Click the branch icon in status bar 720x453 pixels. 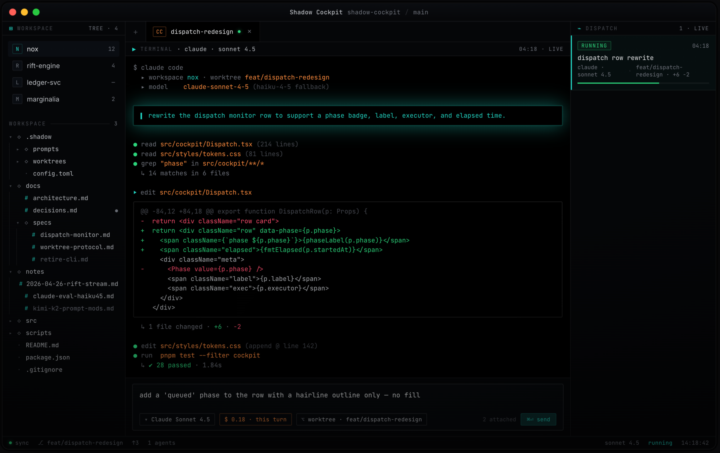pos(41,443)
